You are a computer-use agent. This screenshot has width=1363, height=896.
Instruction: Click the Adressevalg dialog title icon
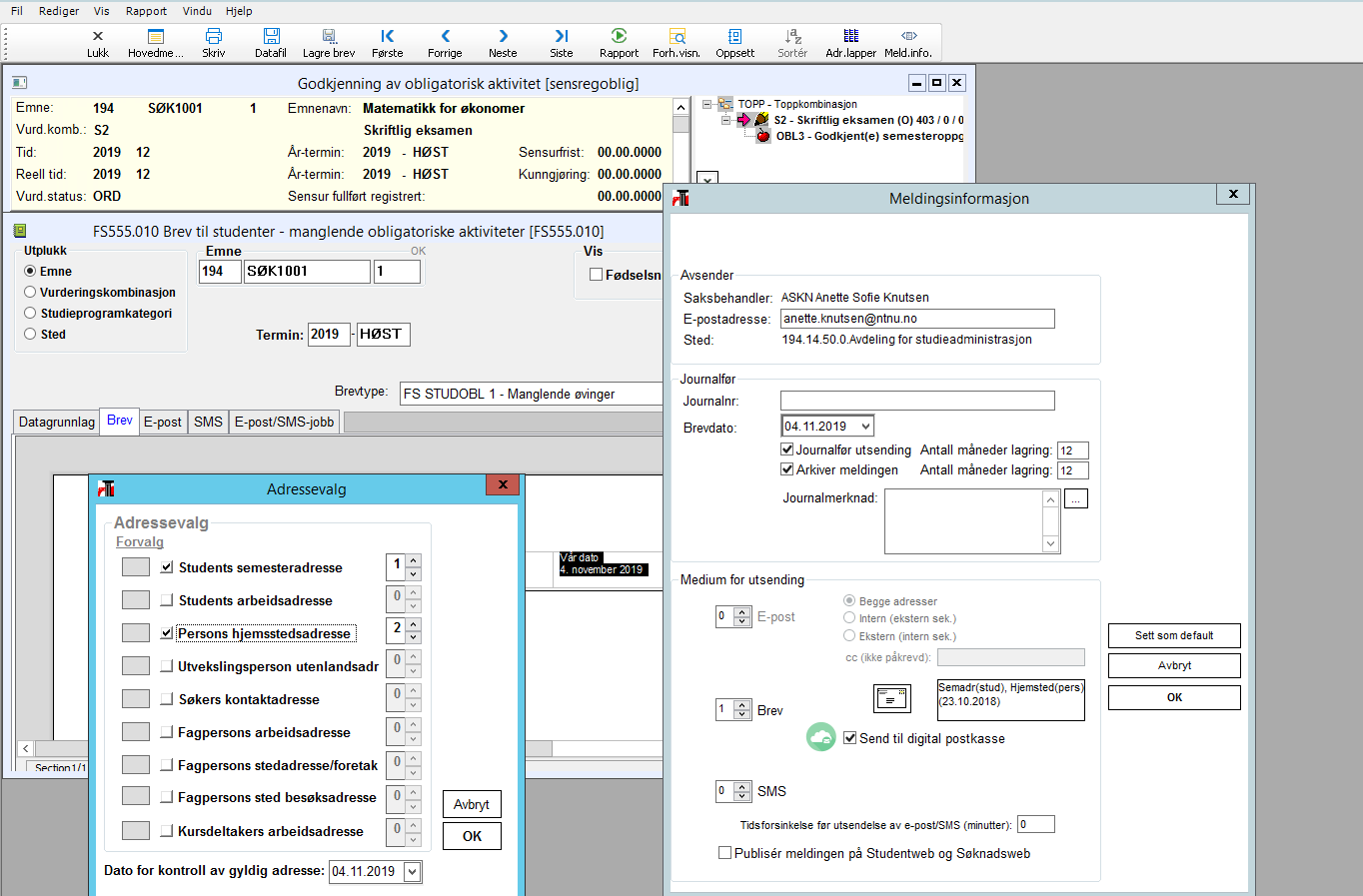click(106, 488)
